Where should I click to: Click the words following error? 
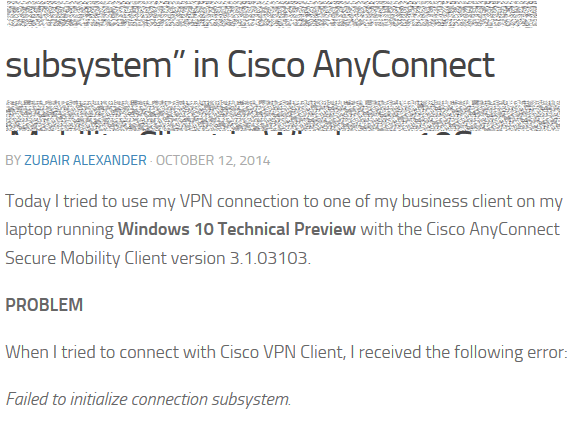tap(511, 352)
